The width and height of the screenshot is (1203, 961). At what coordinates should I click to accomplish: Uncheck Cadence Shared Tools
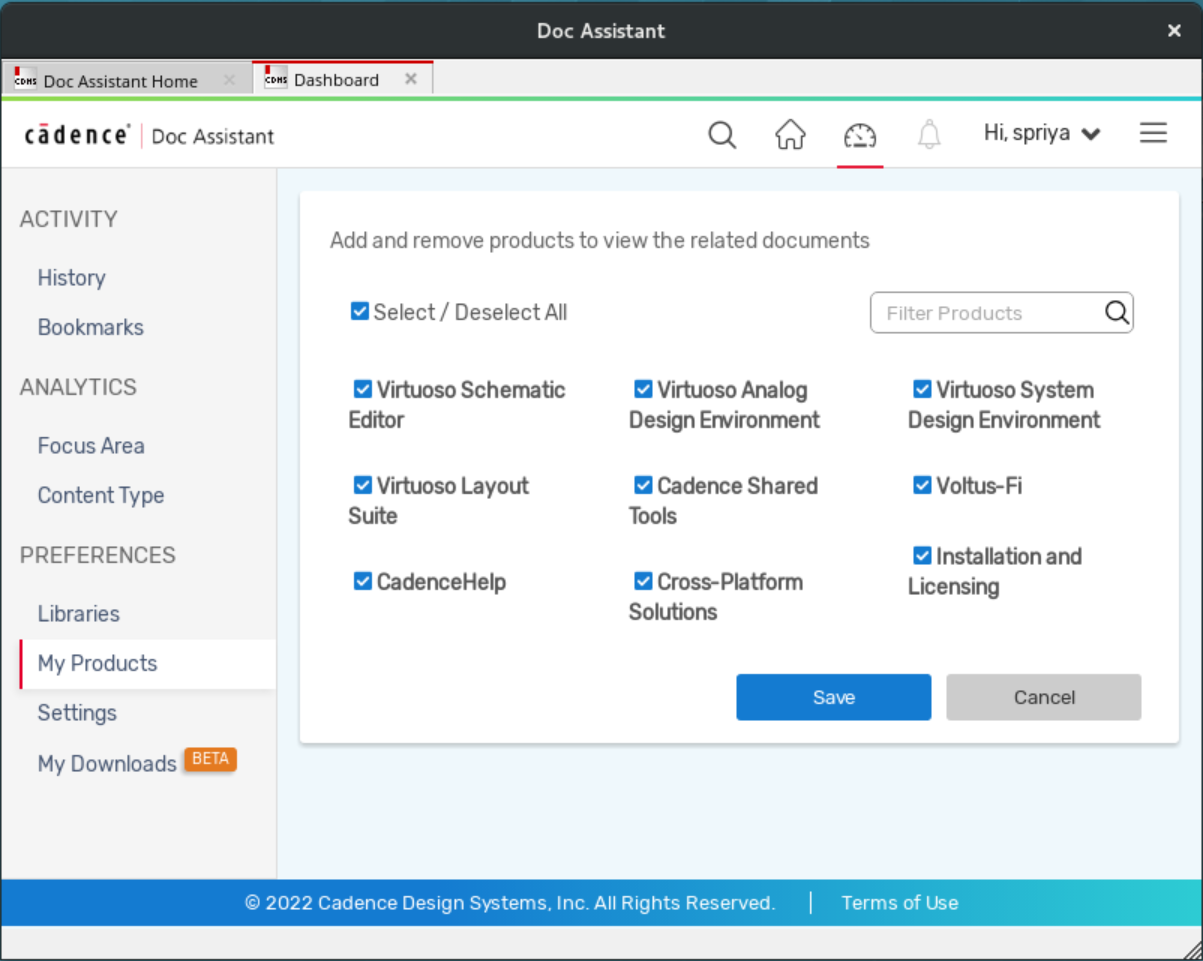(x=643, y=484)
